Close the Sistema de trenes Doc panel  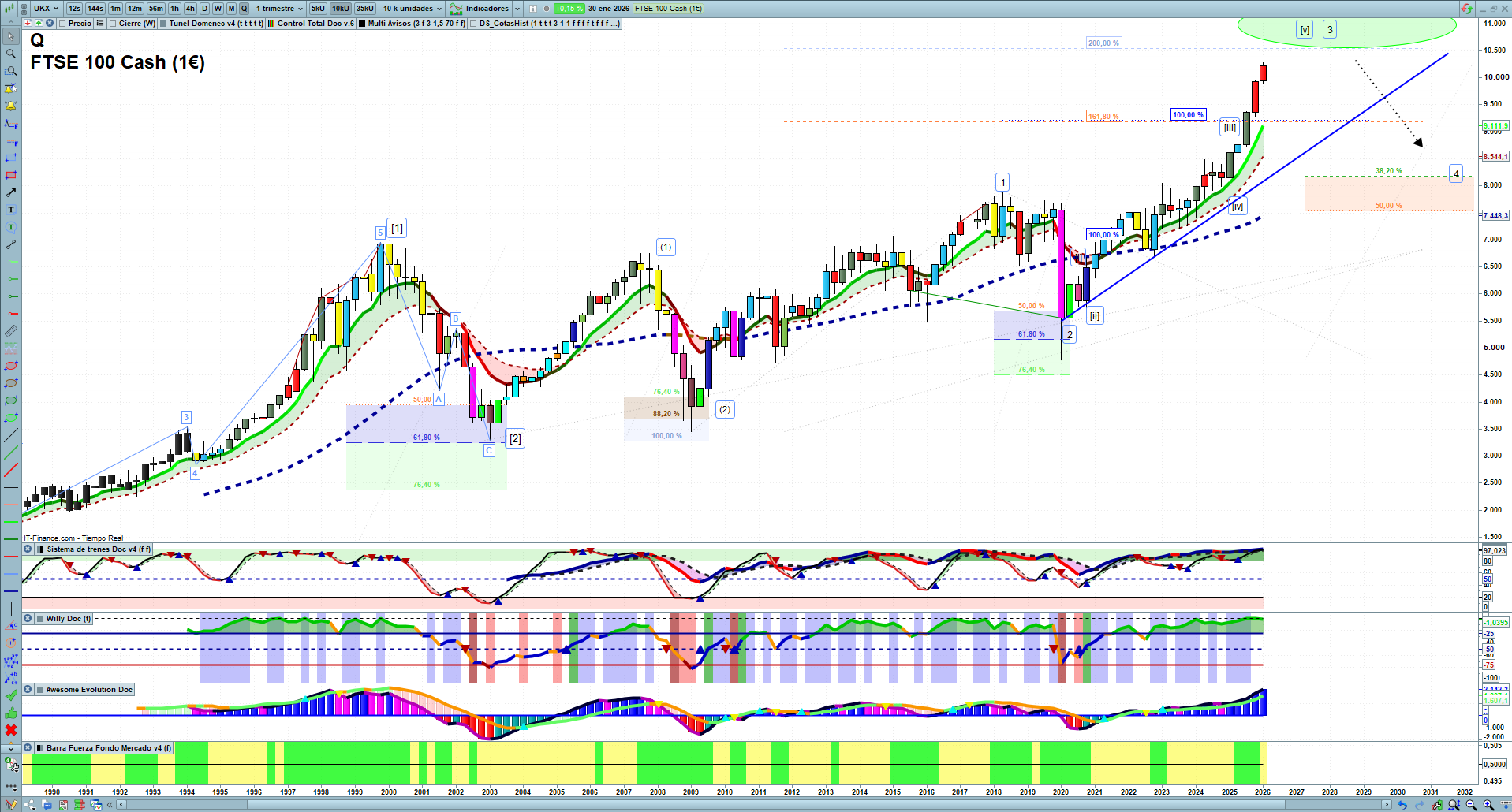pos(28,549)
